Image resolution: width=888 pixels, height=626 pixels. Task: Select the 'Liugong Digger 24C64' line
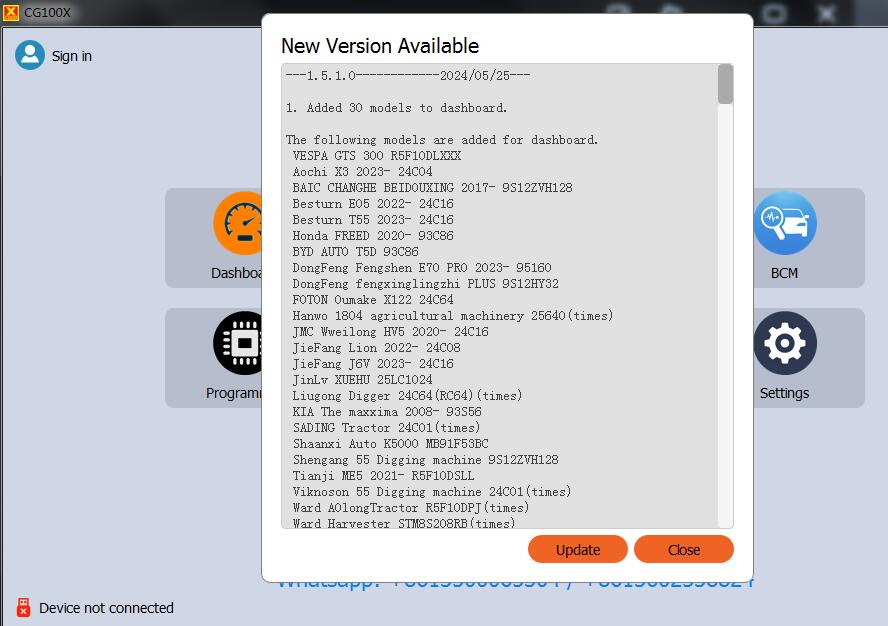point(407,395)
